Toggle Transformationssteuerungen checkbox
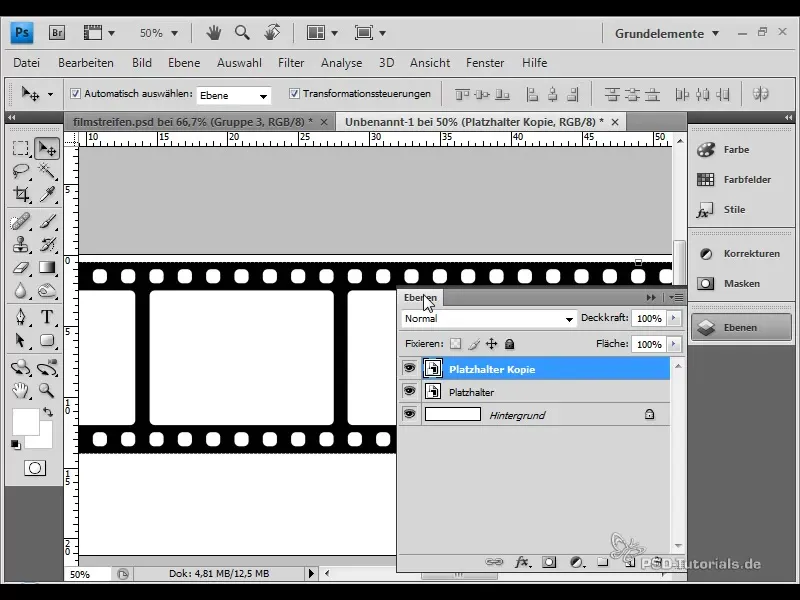The width and height of the screenshot is (800, 600). coord(294,93)
